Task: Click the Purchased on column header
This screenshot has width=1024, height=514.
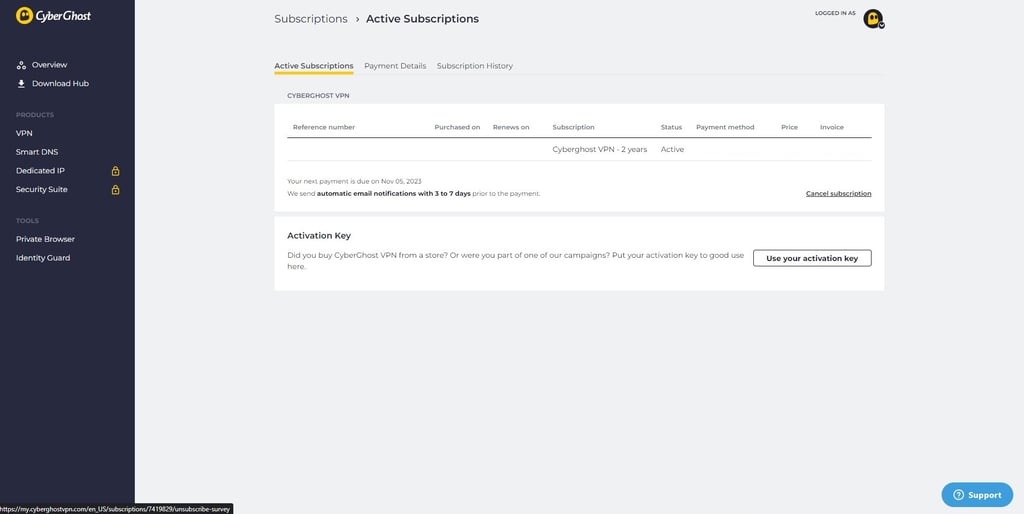Action: pyautogui.click(x=457, y=127)
